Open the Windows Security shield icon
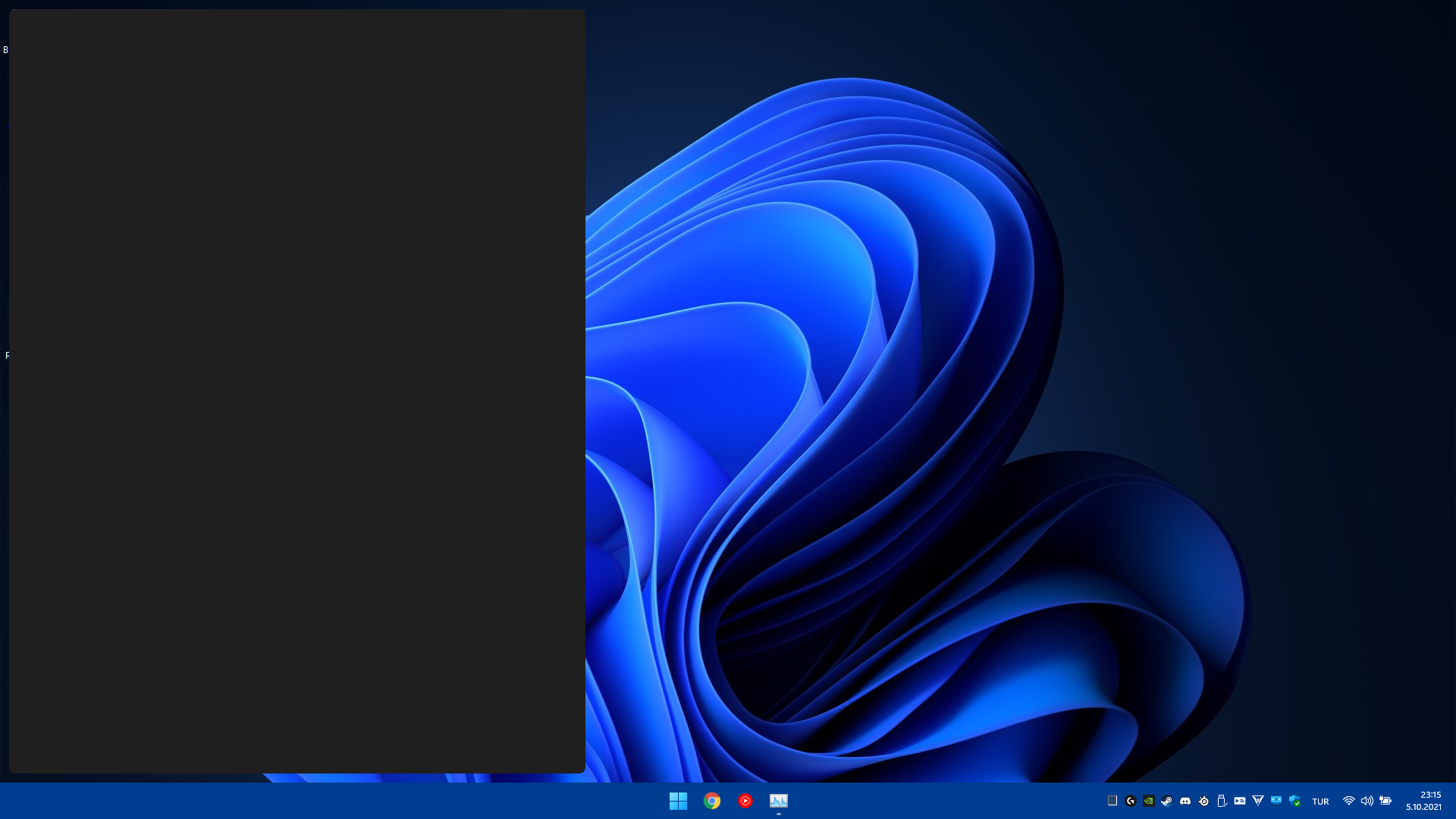Screen dimensions: 1456x819 tap(1294, 801)
